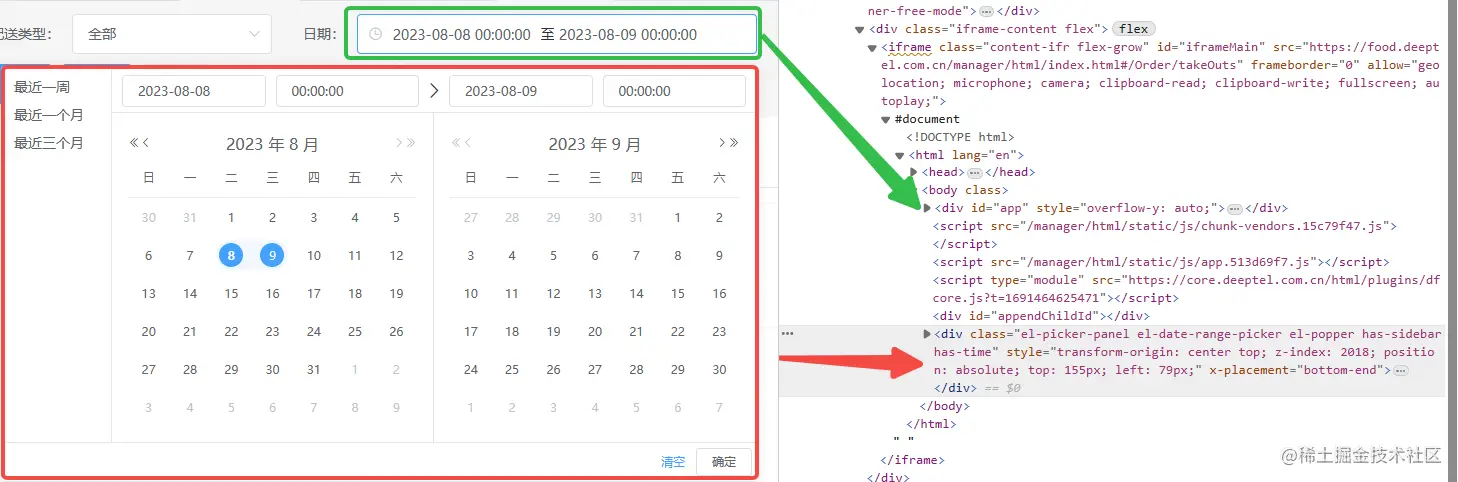Select September 24 in right calendar
1458x482 pixels.
coord(471,370)
